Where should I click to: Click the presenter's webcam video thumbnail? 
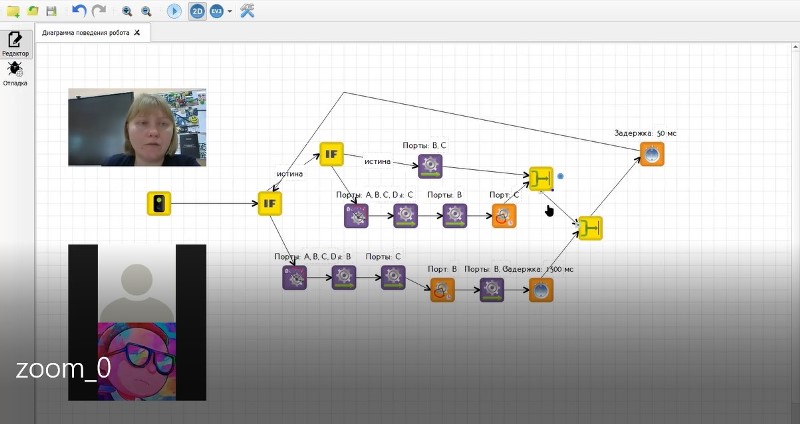pyautogui.click(x=137, y=127)
